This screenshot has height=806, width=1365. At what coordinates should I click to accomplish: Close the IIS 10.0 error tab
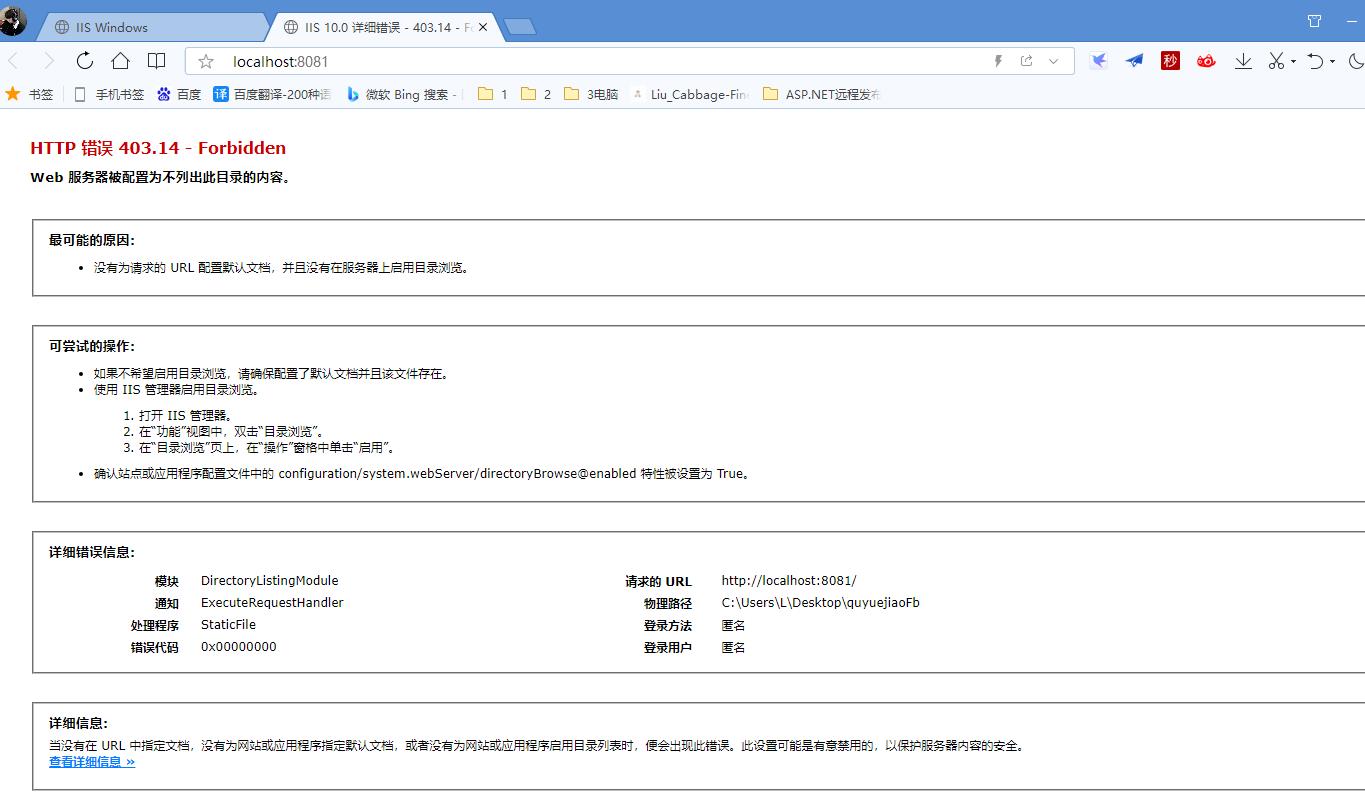484,27
